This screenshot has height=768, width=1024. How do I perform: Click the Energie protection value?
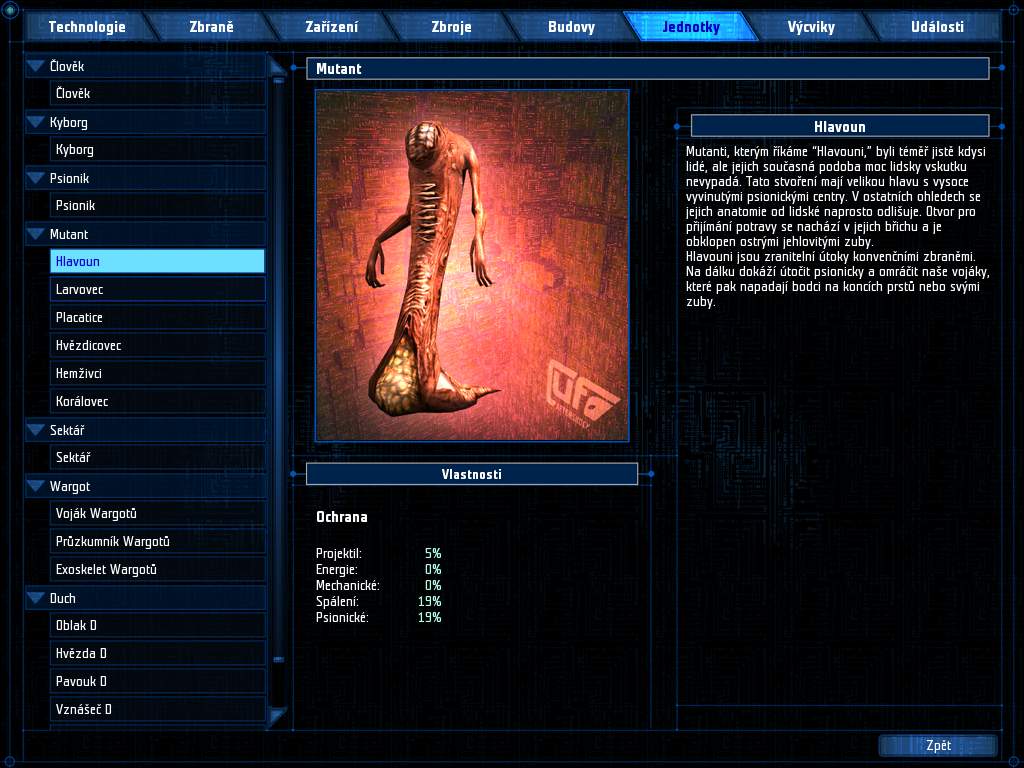click(433, 569)
